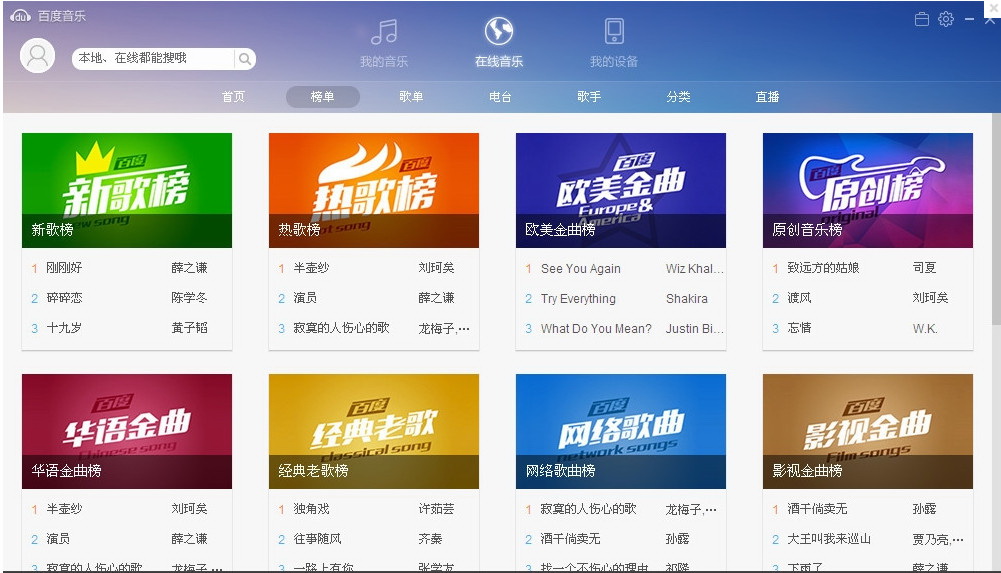Play 渡风 in 原创音乐榜
The image size is (1001, 573).
[x=799, y=298]
